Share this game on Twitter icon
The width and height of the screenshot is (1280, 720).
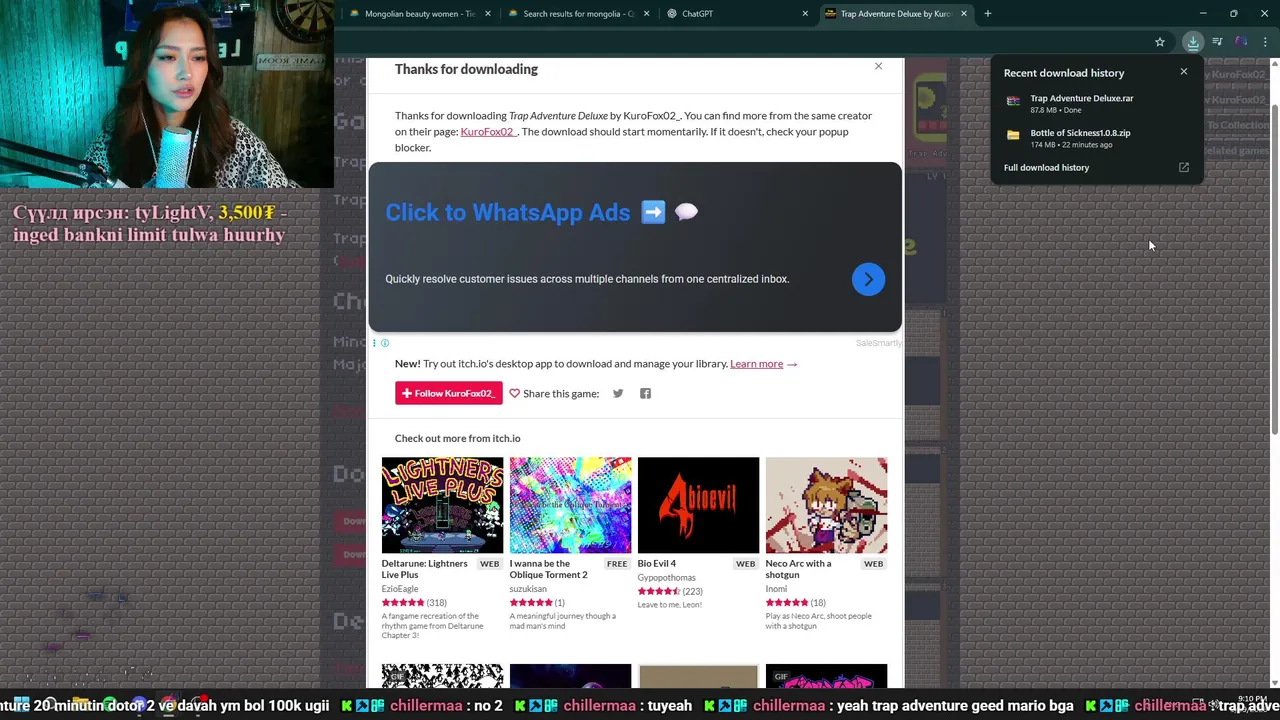[618, 393]
